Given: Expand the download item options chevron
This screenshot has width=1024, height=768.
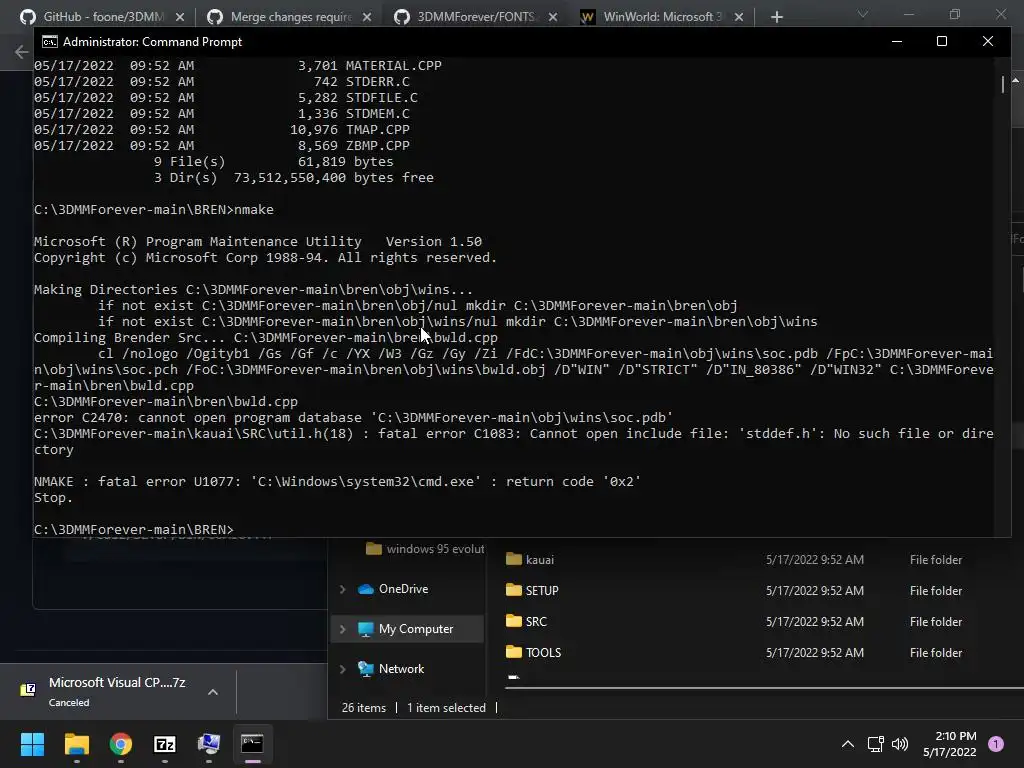Looking at the screenshot, I should click(213, 692).
